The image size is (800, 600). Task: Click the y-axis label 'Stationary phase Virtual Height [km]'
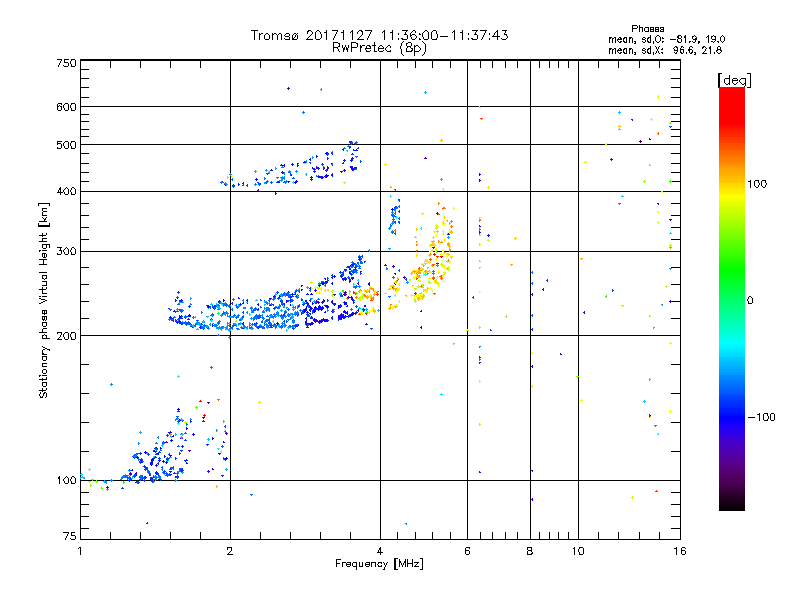tap(43, 300)
